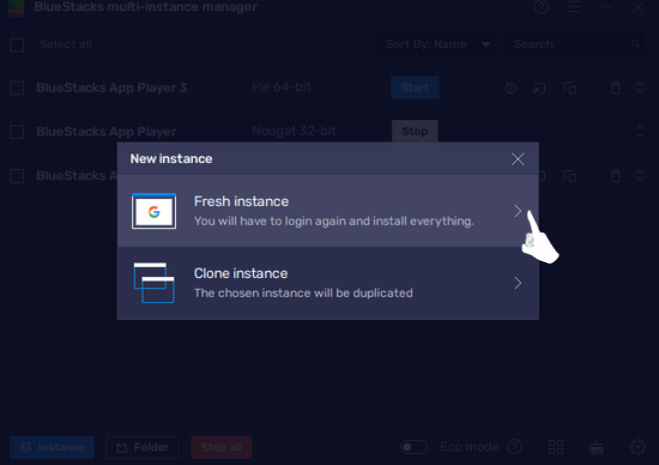This screenshot has height=465, width=659.
Task: Check the third instance row checkbox
Action: click(x=17, y=176)
